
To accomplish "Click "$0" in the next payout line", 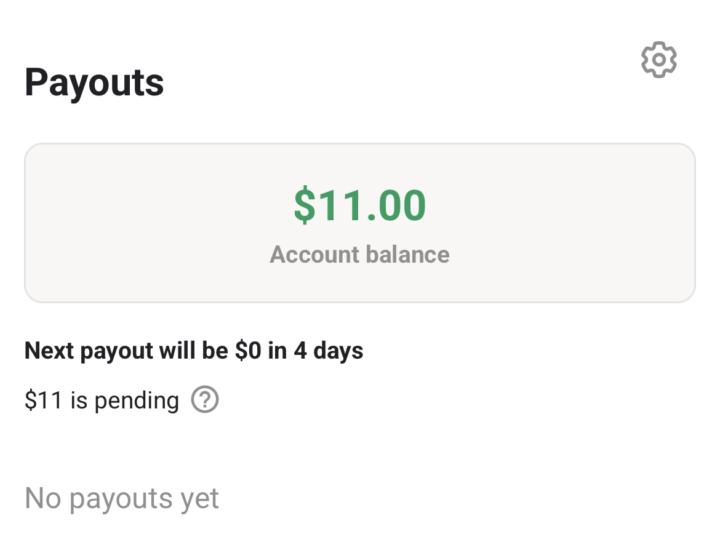I will (248, 351).
